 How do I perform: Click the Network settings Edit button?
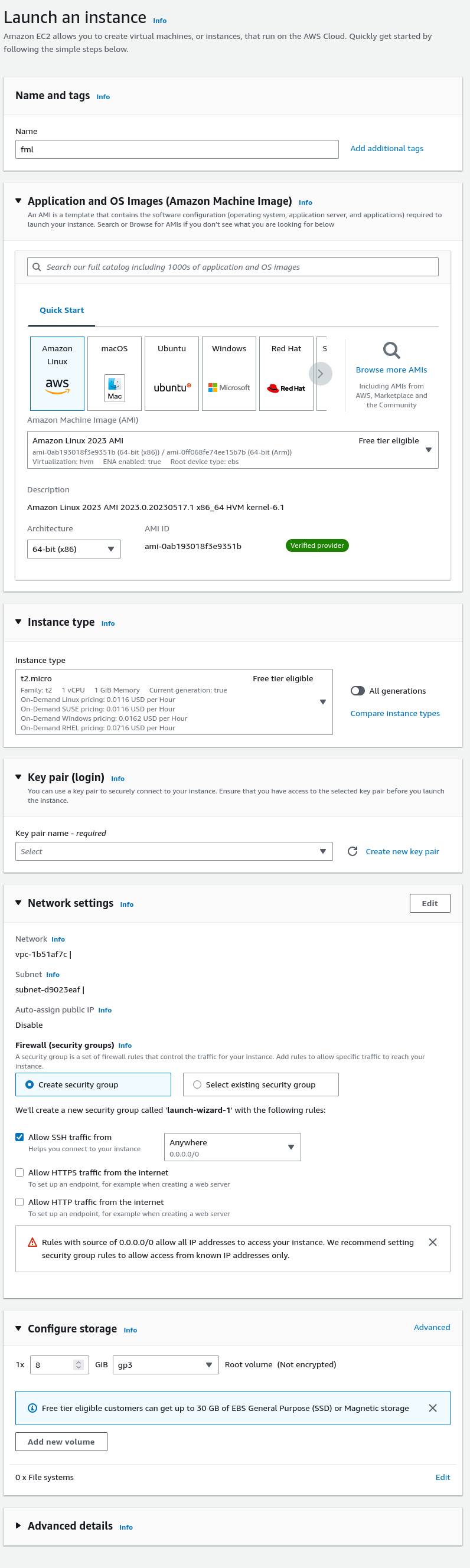coord(429,903)
